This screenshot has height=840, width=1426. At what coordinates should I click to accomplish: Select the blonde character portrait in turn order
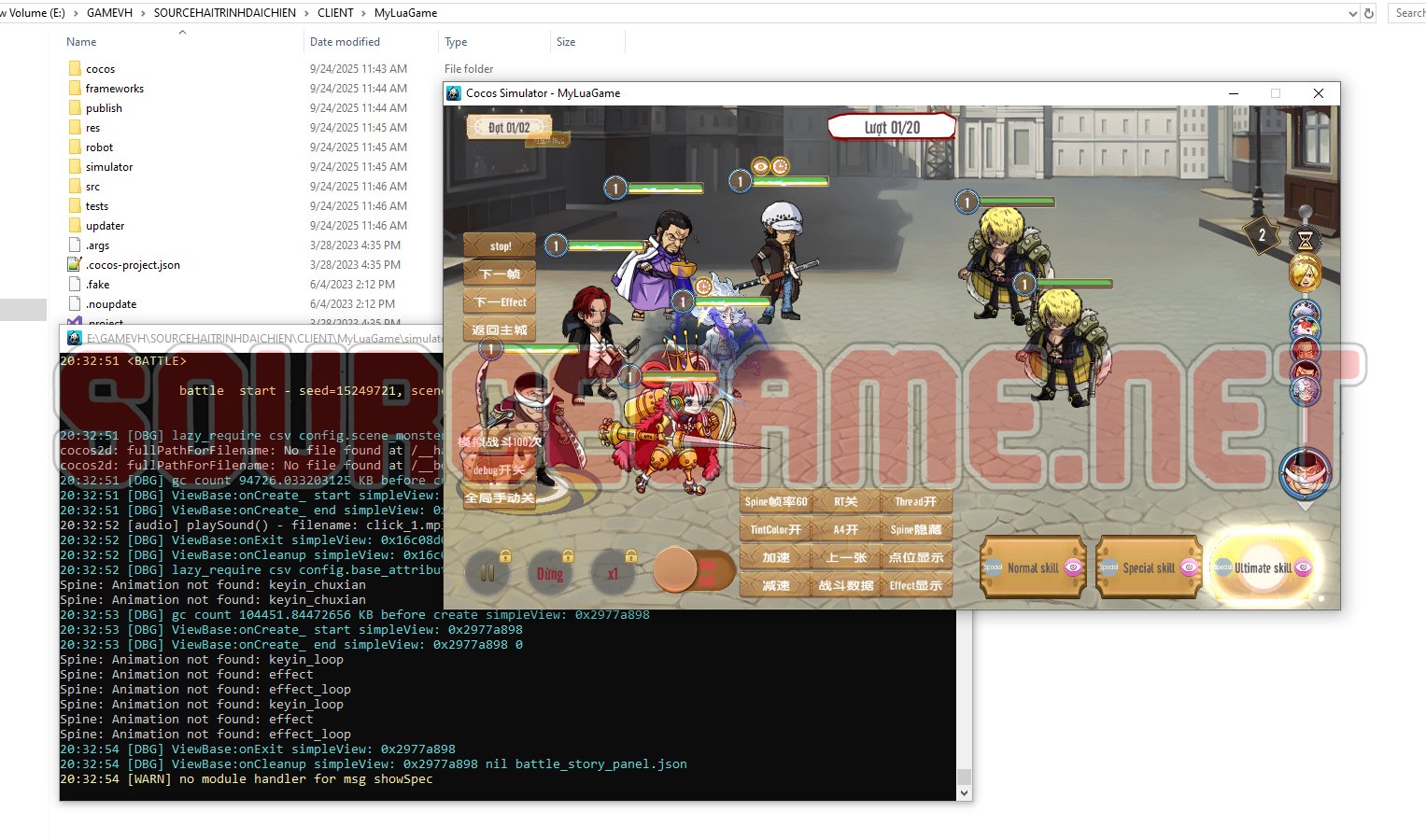tap(1305, 274)
